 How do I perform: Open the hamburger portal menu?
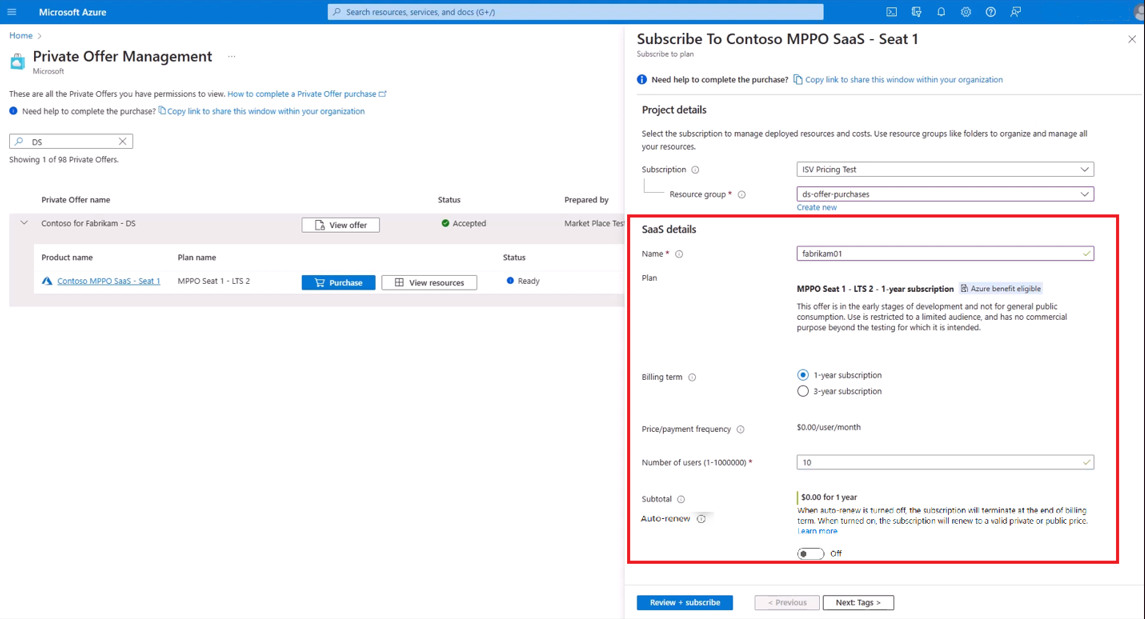12,12
